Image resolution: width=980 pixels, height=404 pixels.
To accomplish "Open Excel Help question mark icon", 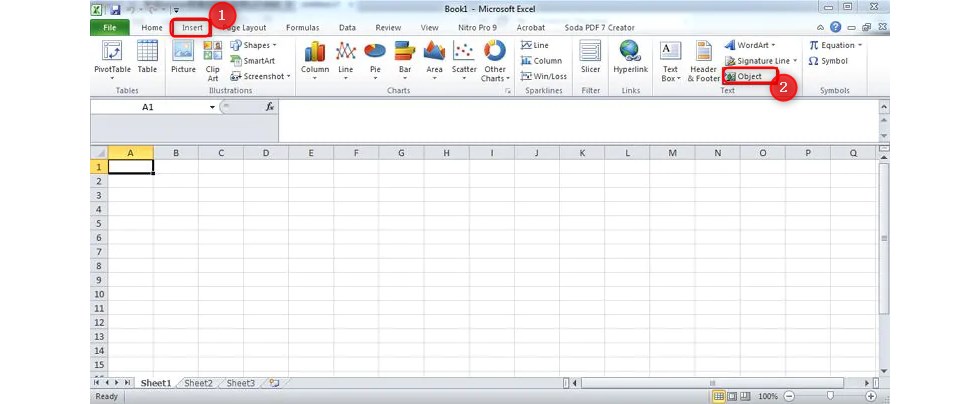I will pos(836,28).
